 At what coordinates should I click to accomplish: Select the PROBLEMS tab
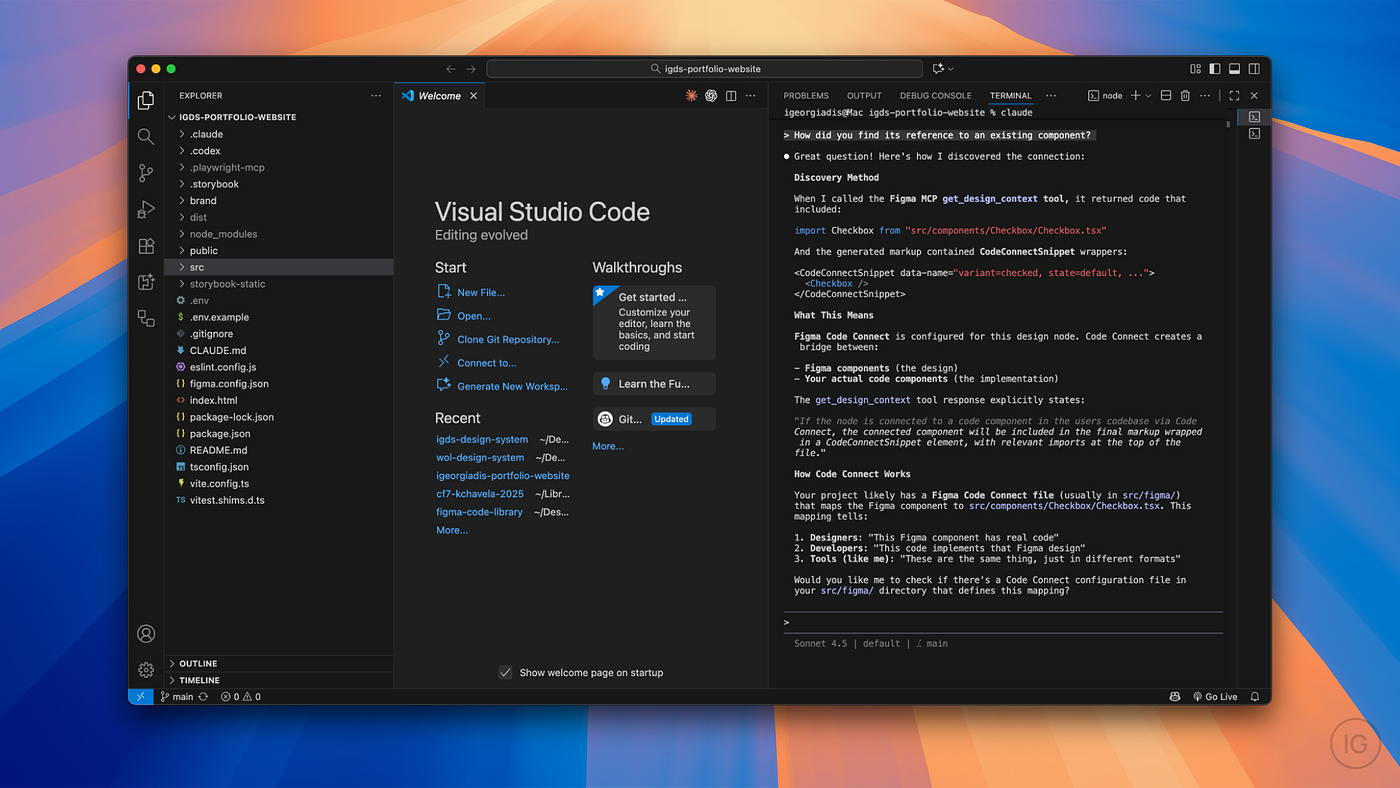(x=806, y=95)
